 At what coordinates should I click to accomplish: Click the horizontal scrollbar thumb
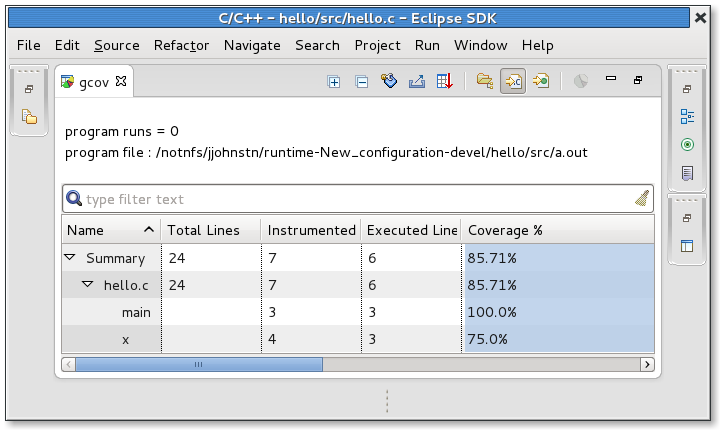[199, 364]
